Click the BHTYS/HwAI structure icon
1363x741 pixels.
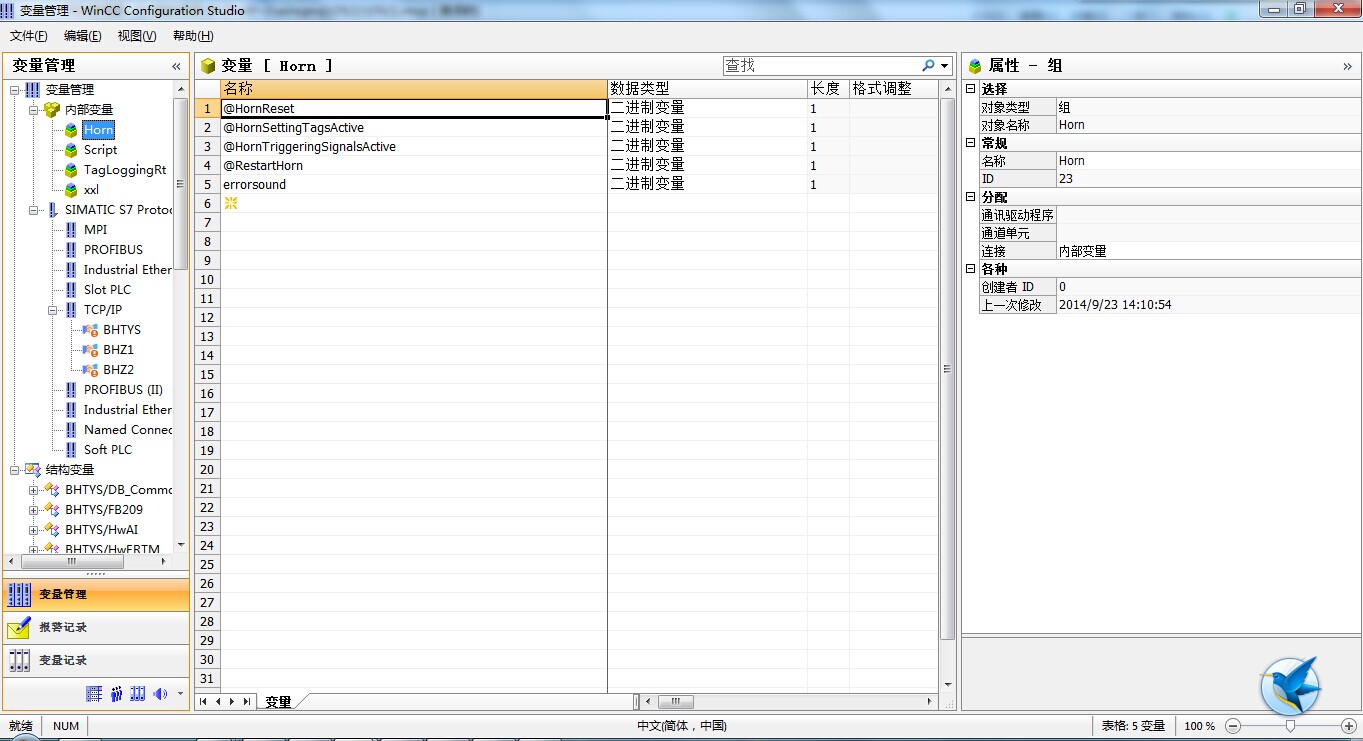click(52, 530)
